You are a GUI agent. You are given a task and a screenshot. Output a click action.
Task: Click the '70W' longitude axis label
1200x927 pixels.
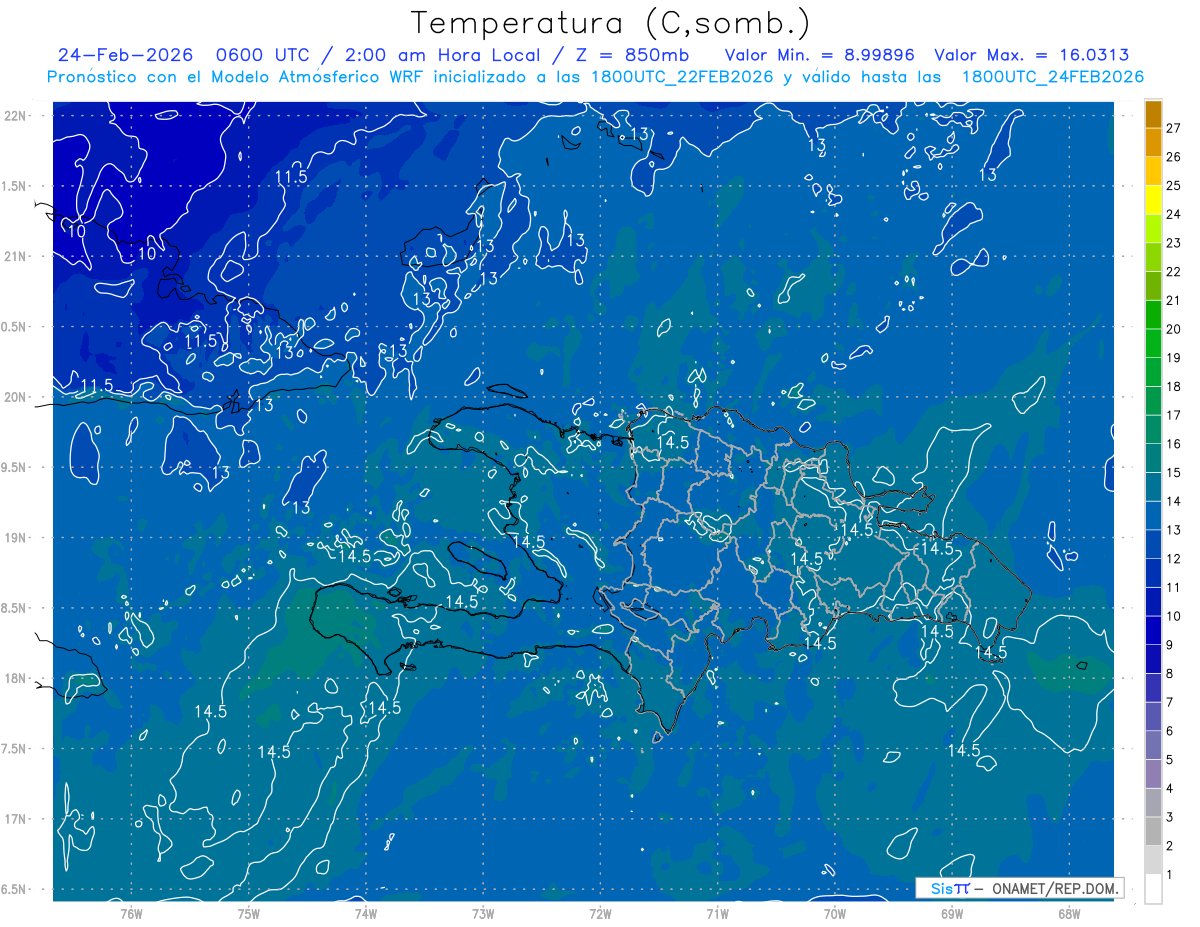click(834, 914)
